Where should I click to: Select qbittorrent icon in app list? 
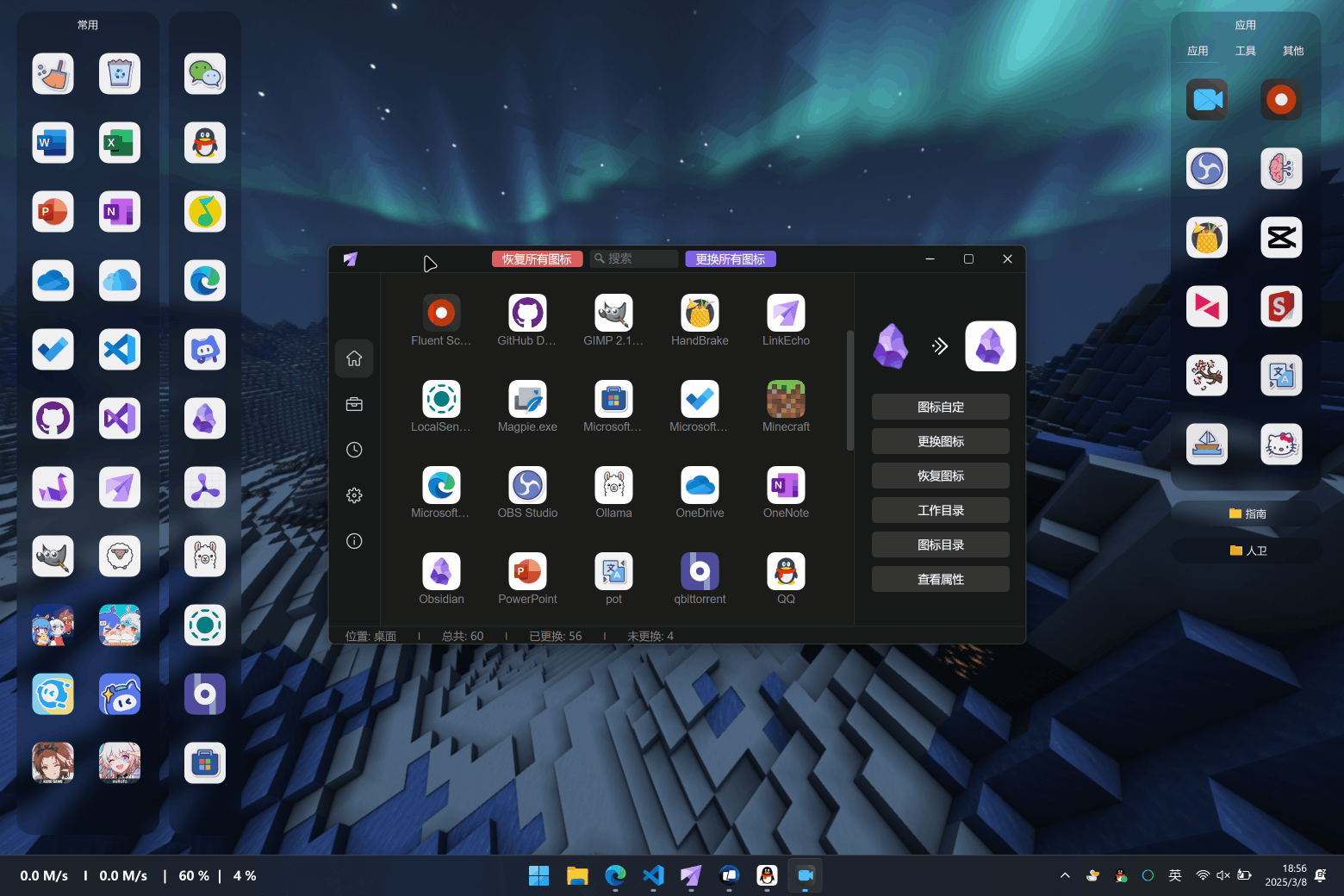tap(700, 571)
